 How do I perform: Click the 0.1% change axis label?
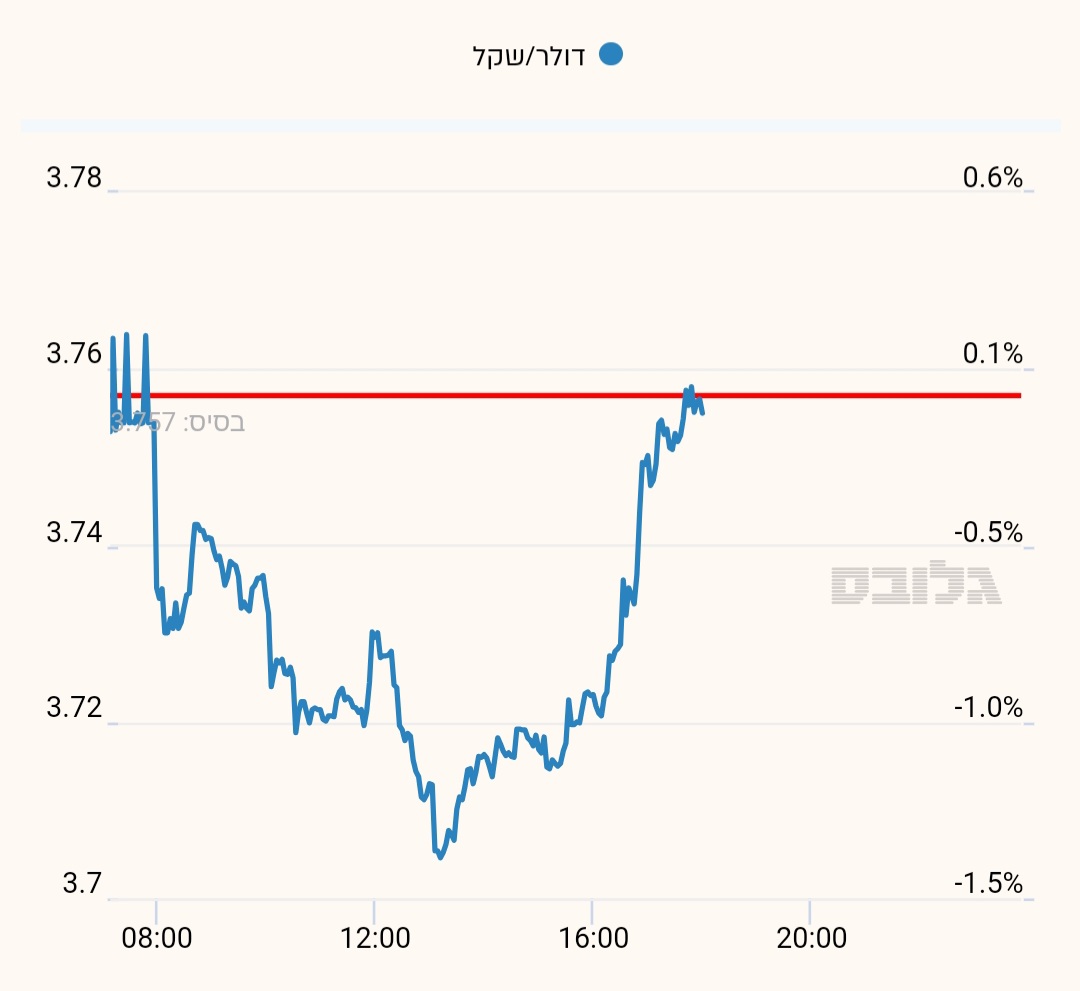(992, 354)
